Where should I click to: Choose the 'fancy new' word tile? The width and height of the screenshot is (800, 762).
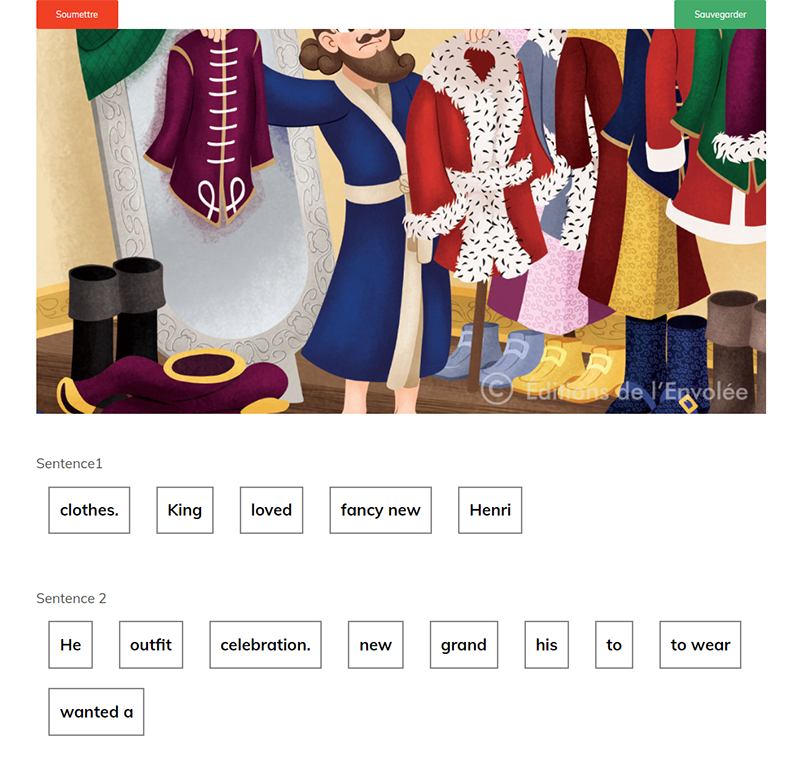(381, 510)
